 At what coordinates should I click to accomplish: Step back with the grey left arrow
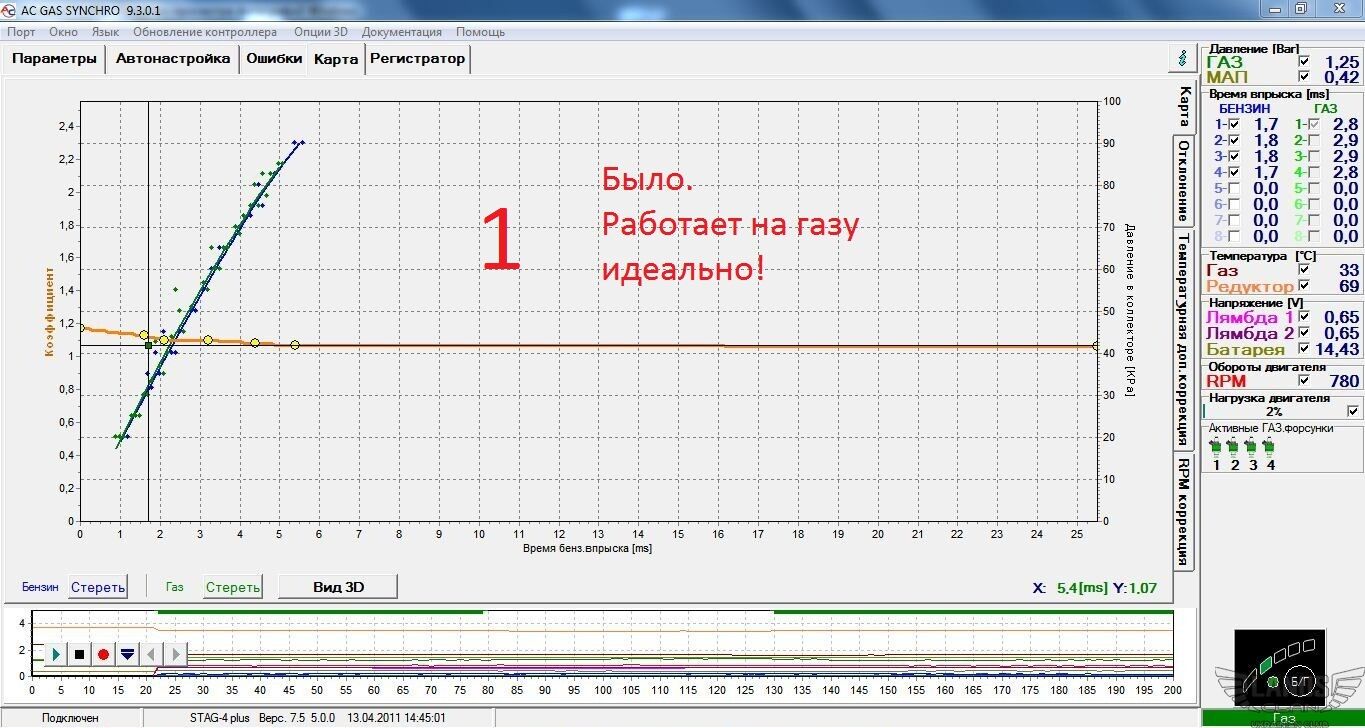[151, 654]
